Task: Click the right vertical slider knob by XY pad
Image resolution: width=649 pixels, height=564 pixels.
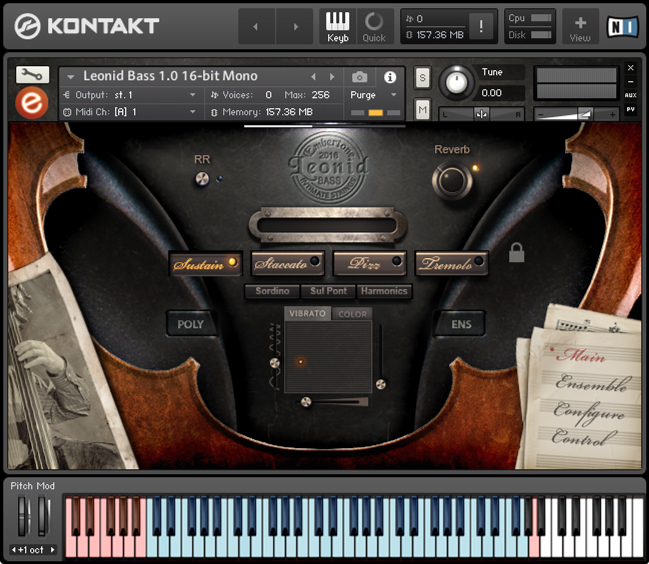Action: (380, 384)
